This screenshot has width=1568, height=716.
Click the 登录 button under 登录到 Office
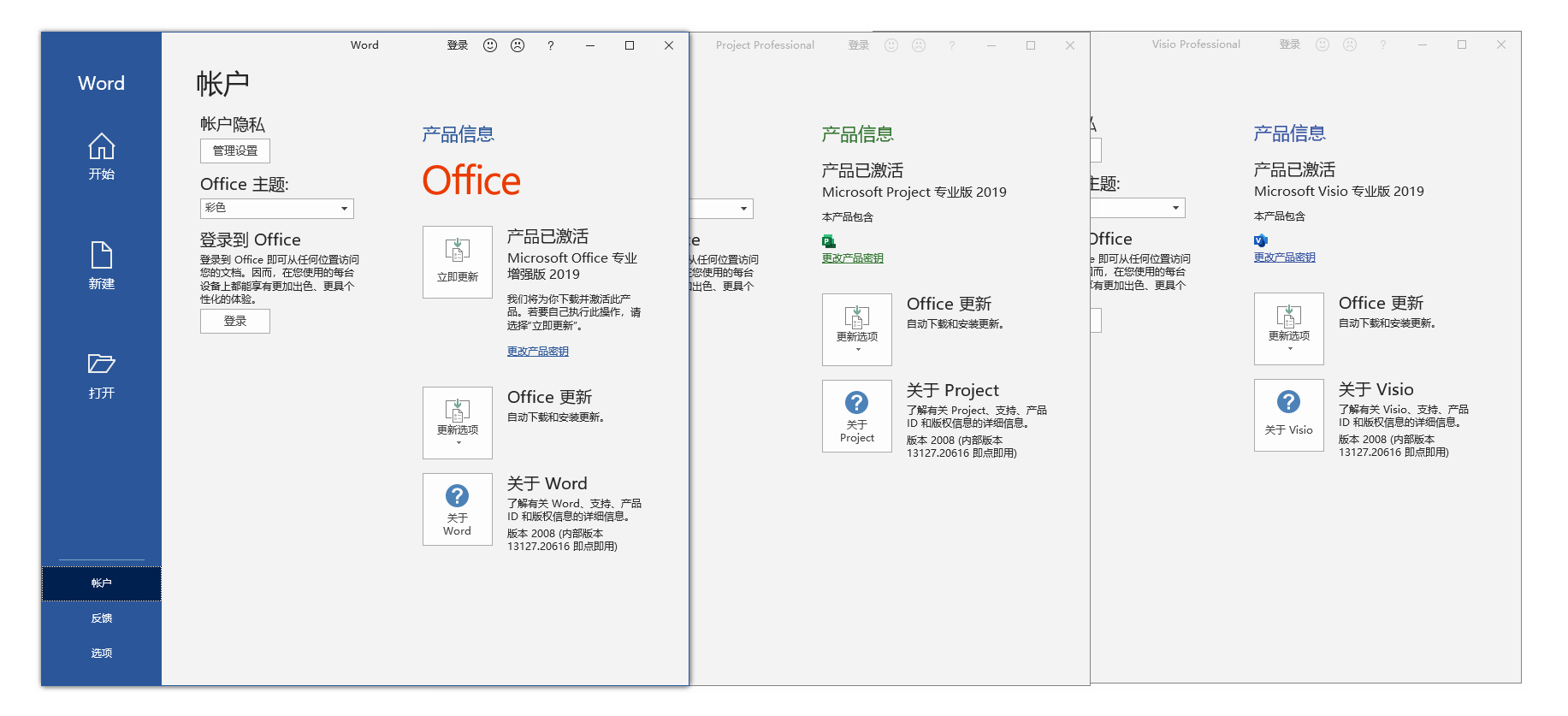[235, 321]
